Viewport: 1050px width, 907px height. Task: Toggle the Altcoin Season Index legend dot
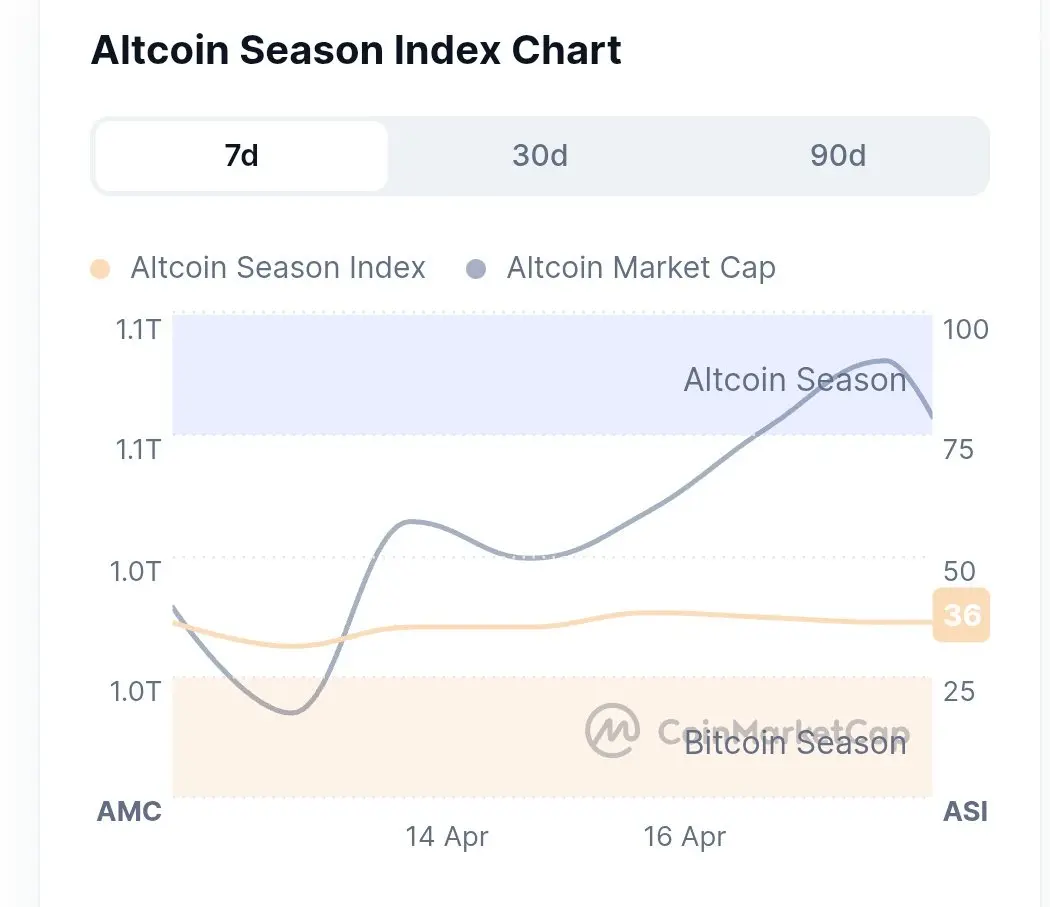(99, 269)
